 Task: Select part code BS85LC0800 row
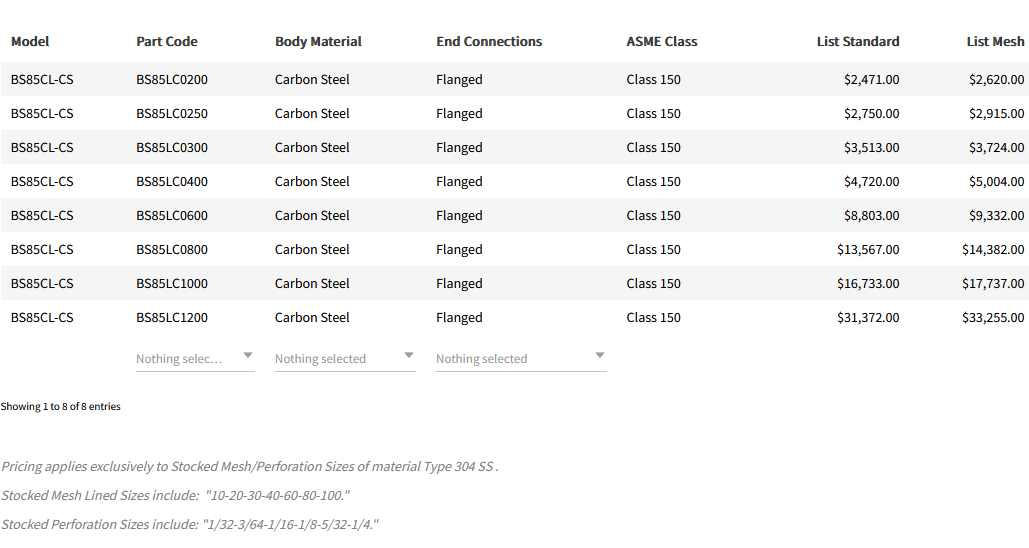click(172, 250)
